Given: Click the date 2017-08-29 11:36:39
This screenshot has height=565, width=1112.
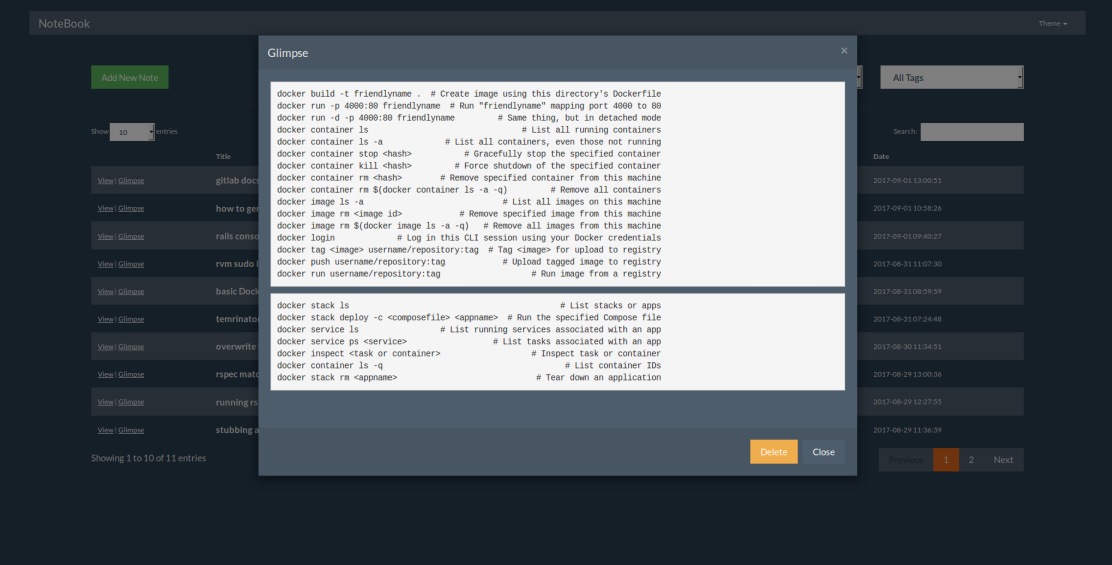Looking at the screenshot, I should pos(907,430).
